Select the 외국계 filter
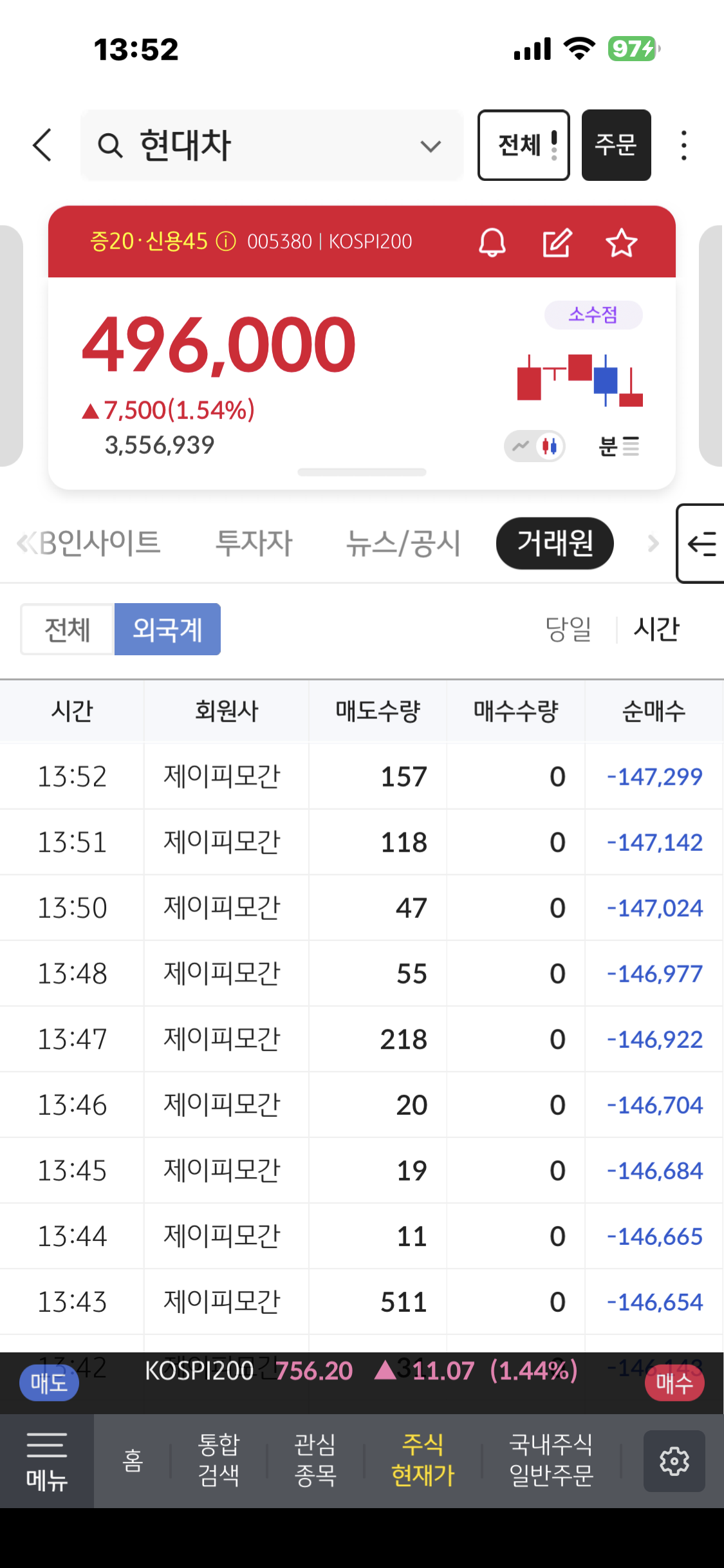The width and height of the screenshot is (724, 1568). [x=167, y=630]
